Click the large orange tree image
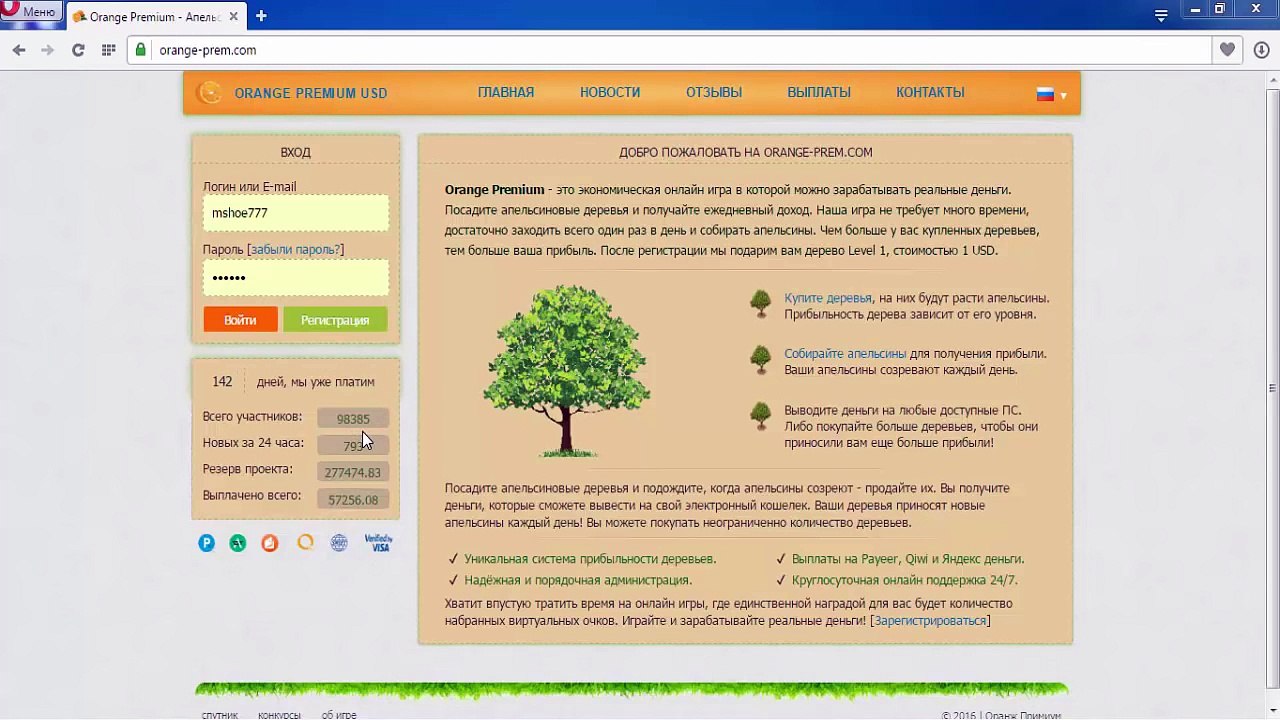 [x=567, y=370]
